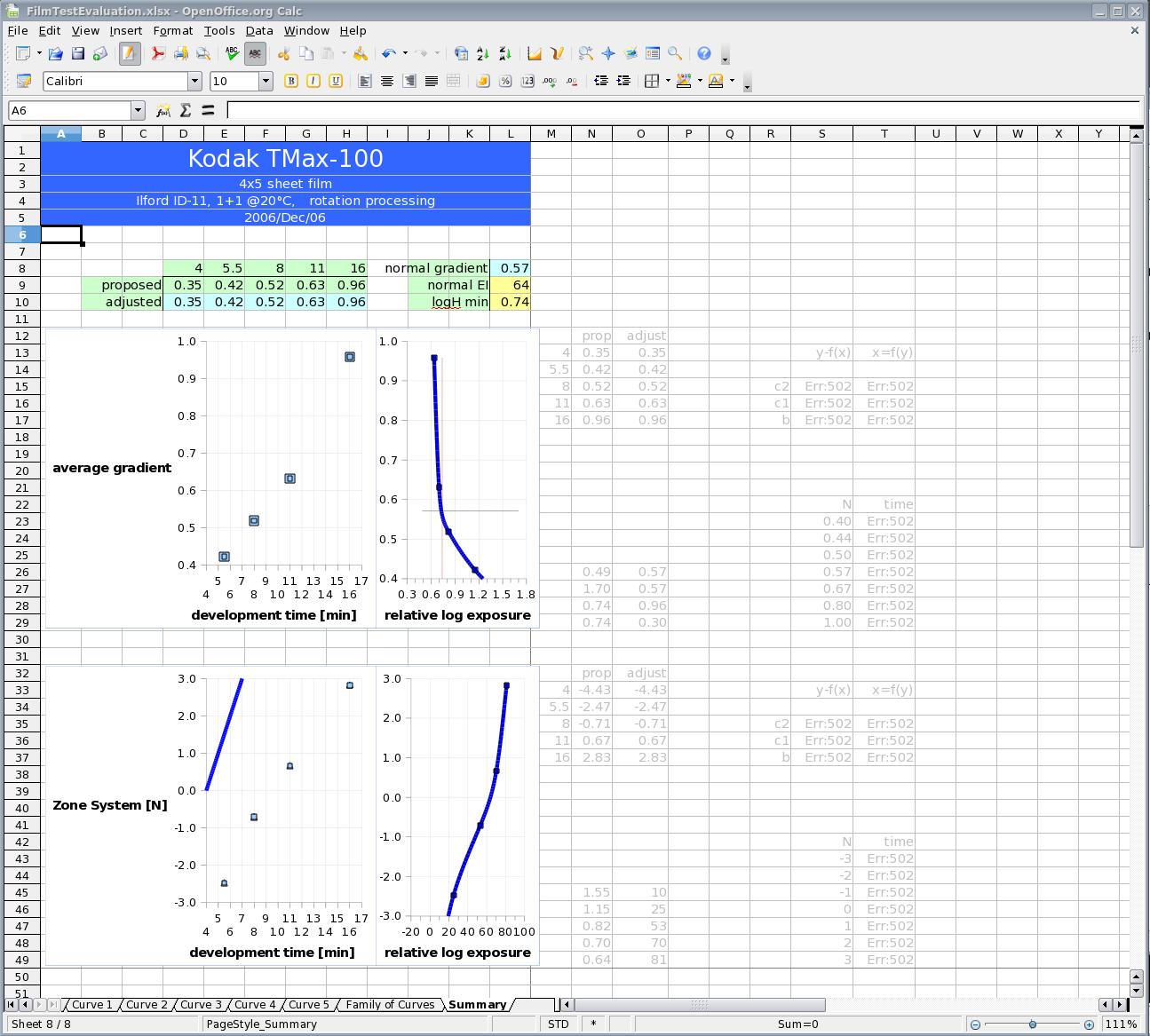The height and width of the screenshot is (1036, 1150).
Task: Open Find & Replace
Action: [x=585, y=54]
